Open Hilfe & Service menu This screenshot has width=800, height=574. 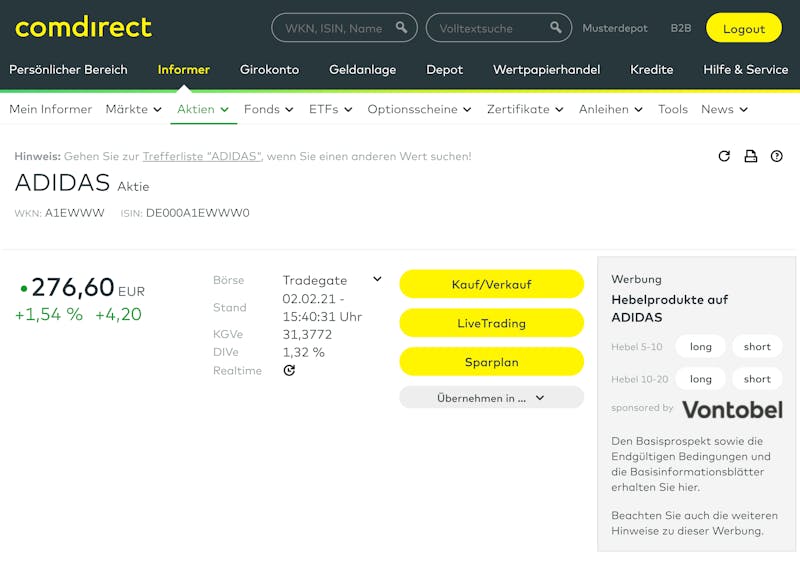click(x=745, y=70)
